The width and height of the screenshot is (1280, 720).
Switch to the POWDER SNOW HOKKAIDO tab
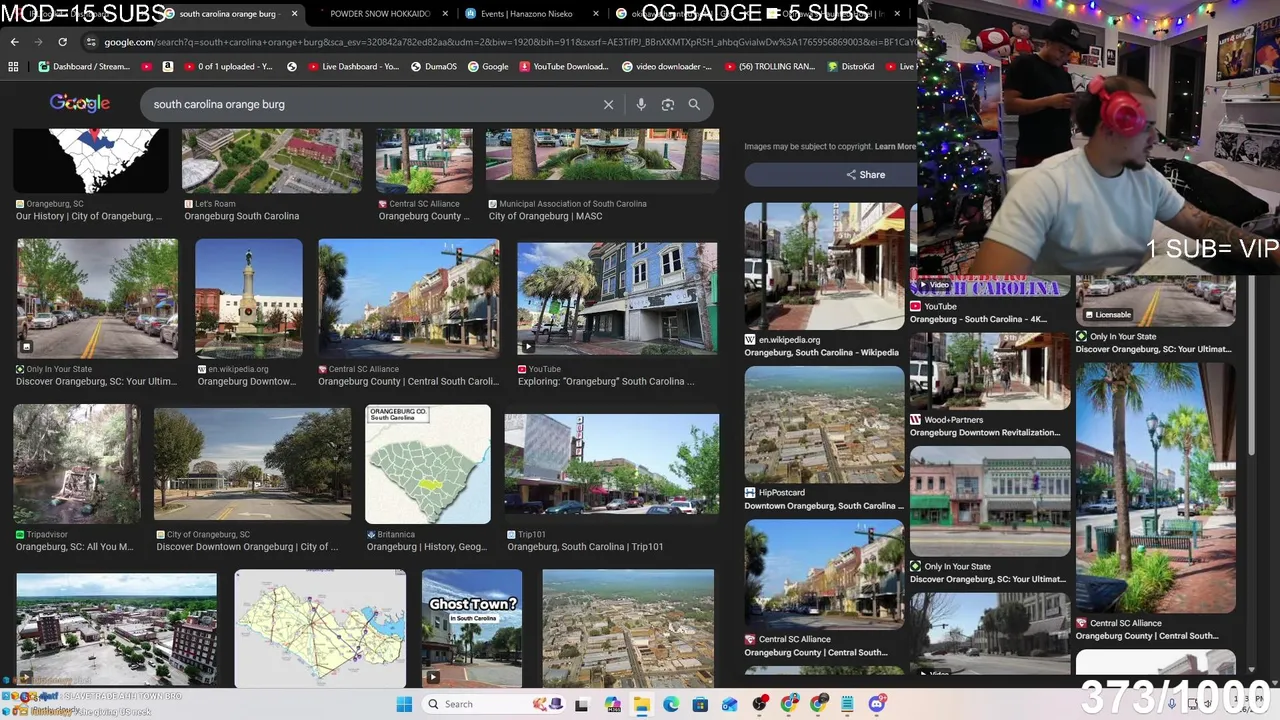[380, 14]
